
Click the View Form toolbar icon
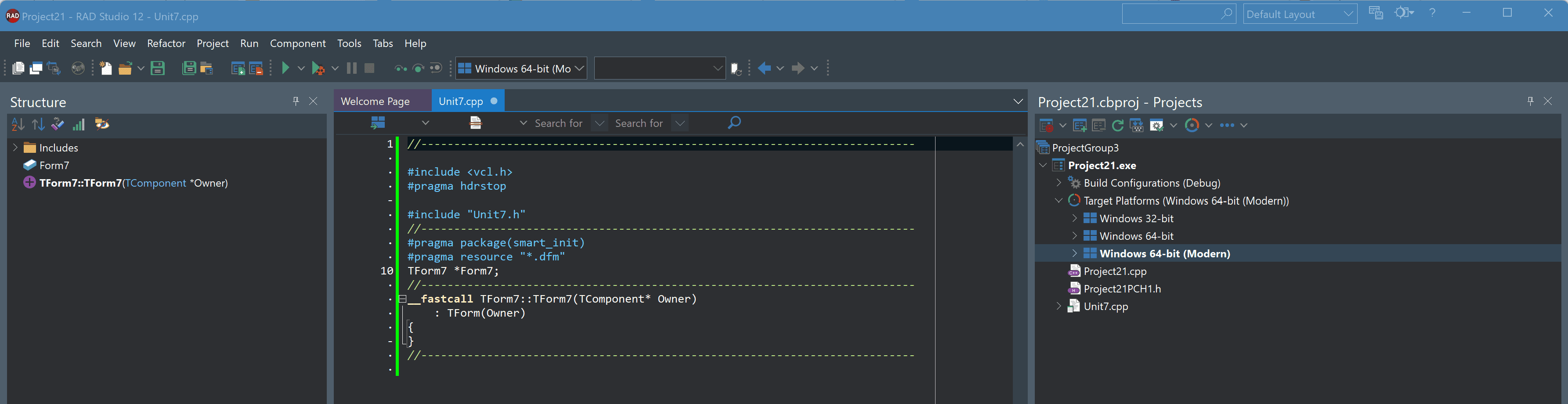point(36,68)
